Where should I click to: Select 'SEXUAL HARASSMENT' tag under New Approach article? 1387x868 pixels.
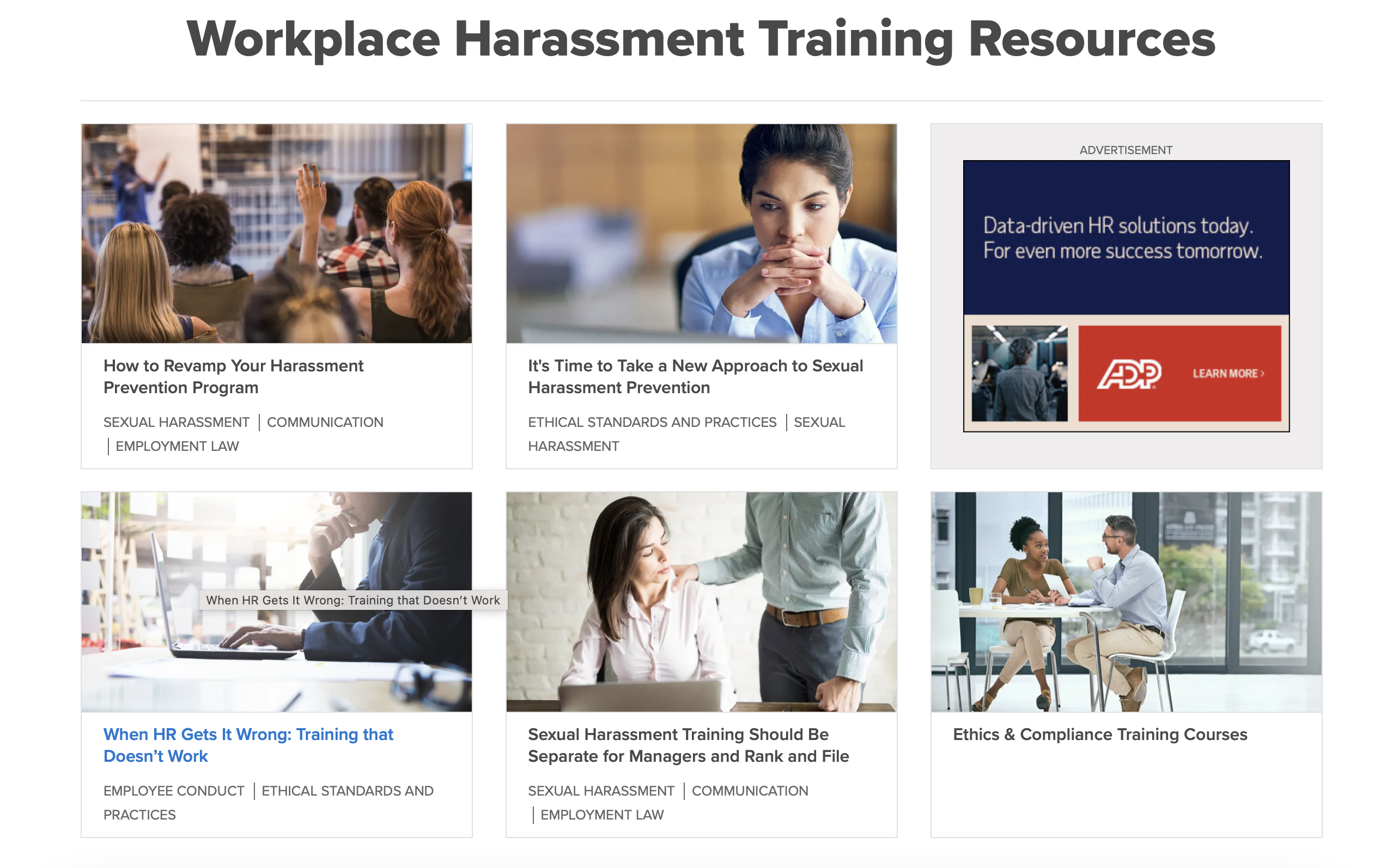tap(686, 434)
